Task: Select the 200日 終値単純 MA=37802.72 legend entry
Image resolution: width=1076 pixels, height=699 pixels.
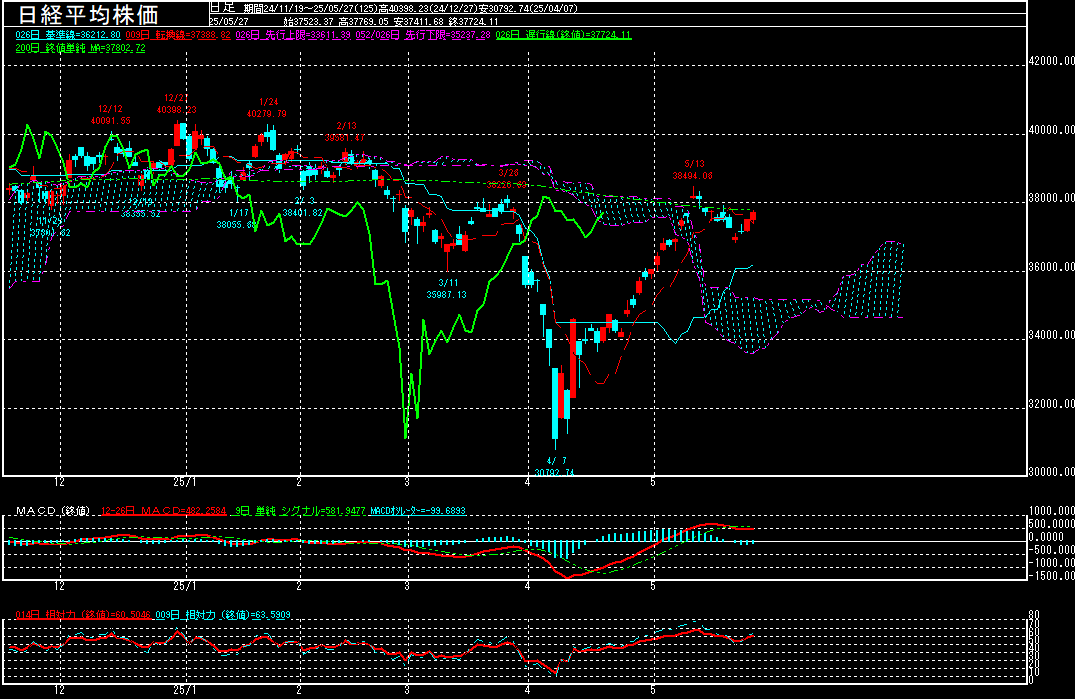Action: click(x=80, y=48)
